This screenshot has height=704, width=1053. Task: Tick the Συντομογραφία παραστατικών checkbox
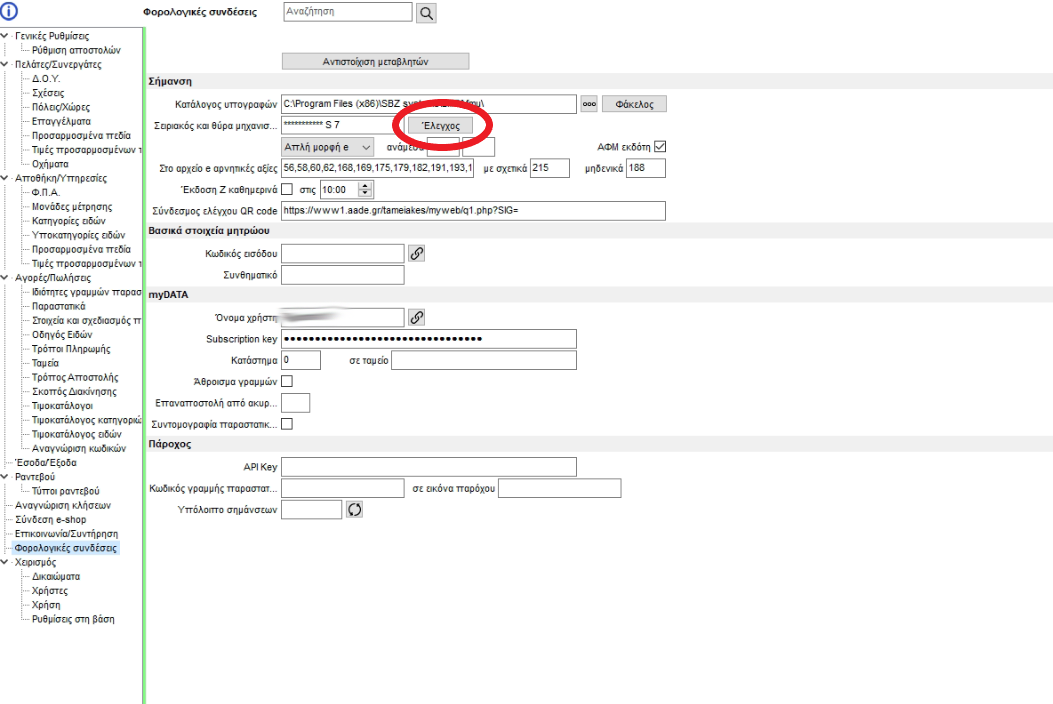(x=288, y=424)
